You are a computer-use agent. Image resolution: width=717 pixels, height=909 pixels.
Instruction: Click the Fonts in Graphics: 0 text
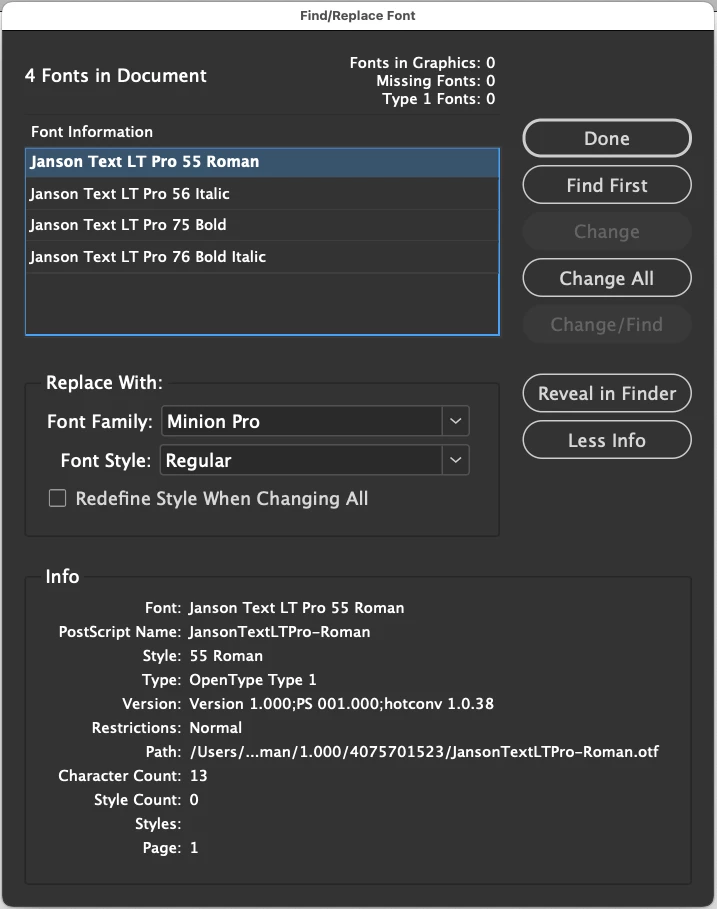(422, 63)
